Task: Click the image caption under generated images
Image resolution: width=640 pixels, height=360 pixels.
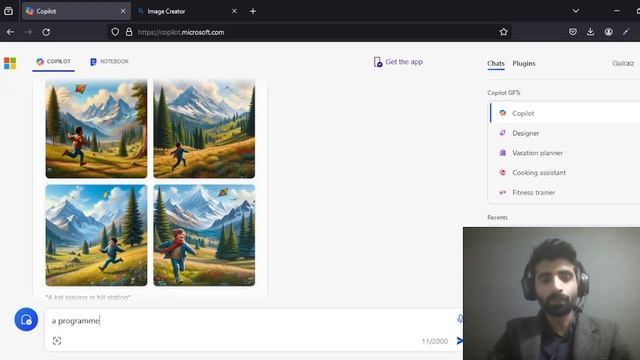Action: [x=88, y=298]
